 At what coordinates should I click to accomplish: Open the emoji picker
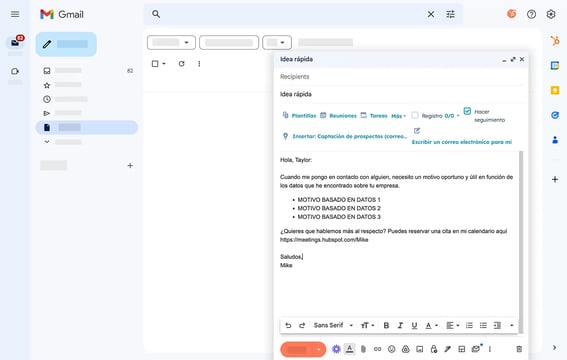[391, 349]
